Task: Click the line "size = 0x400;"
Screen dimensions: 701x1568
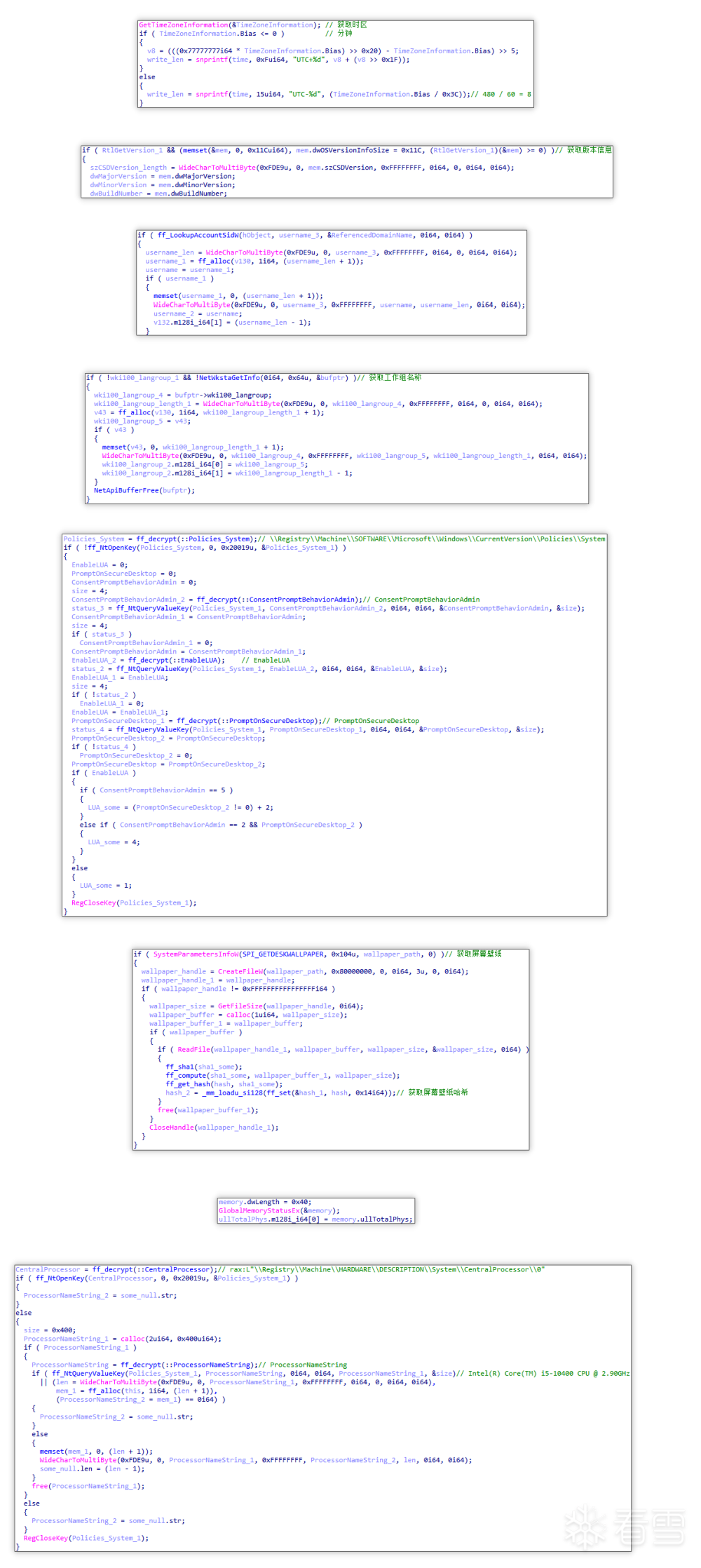Action: 50,1330
